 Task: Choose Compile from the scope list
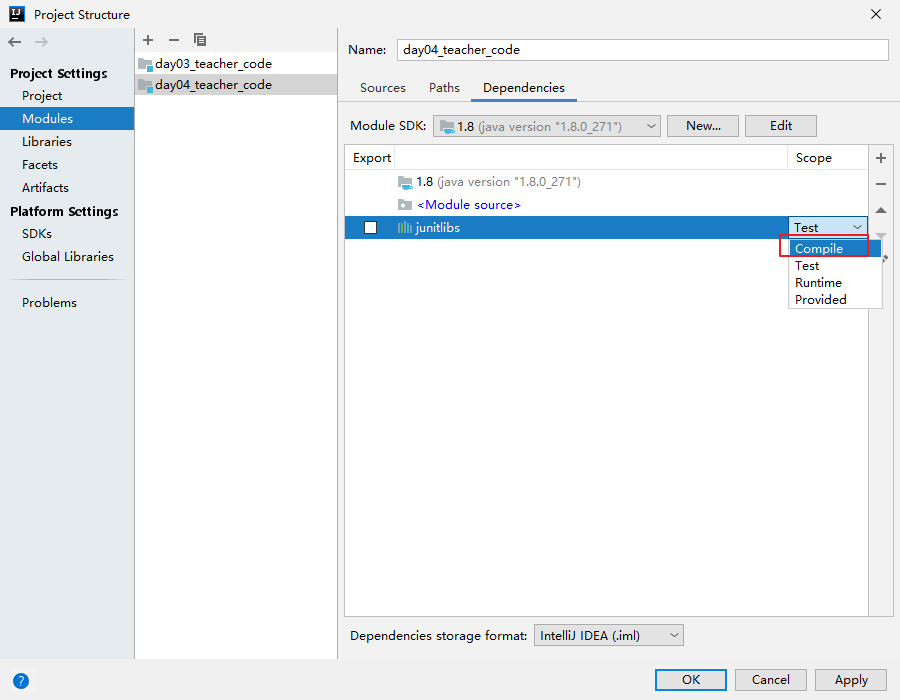[819, 249]
